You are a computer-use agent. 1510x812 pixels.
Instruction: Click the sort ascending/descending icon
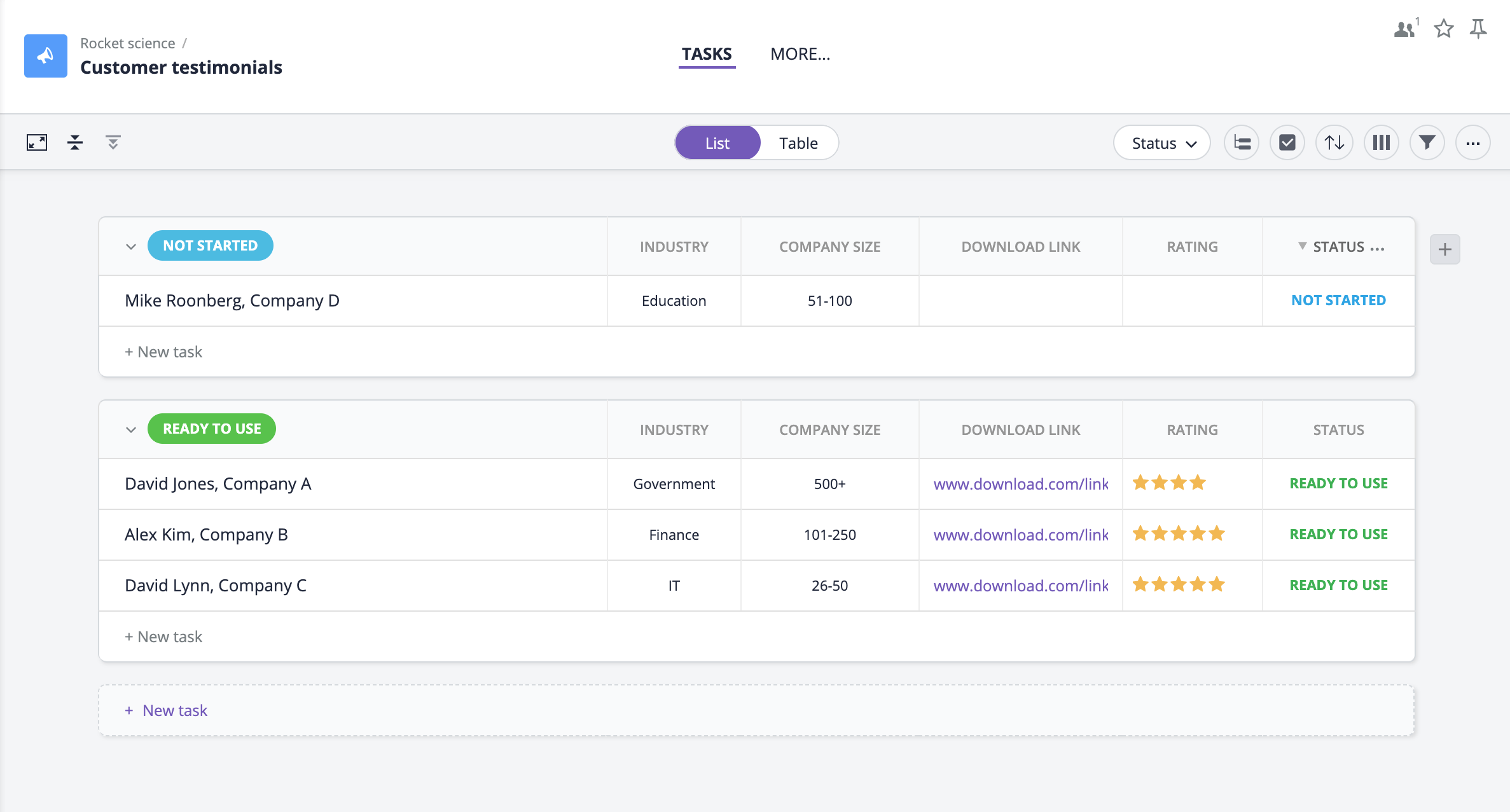point(1334,143)
